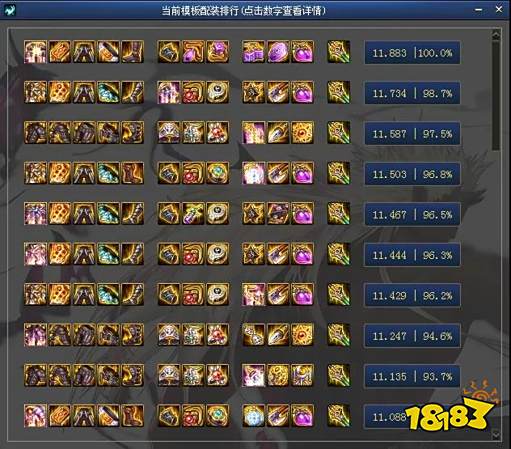Click the vertical scrollbar thumb
Screen dimensions: 511x449
pos(496,95)
